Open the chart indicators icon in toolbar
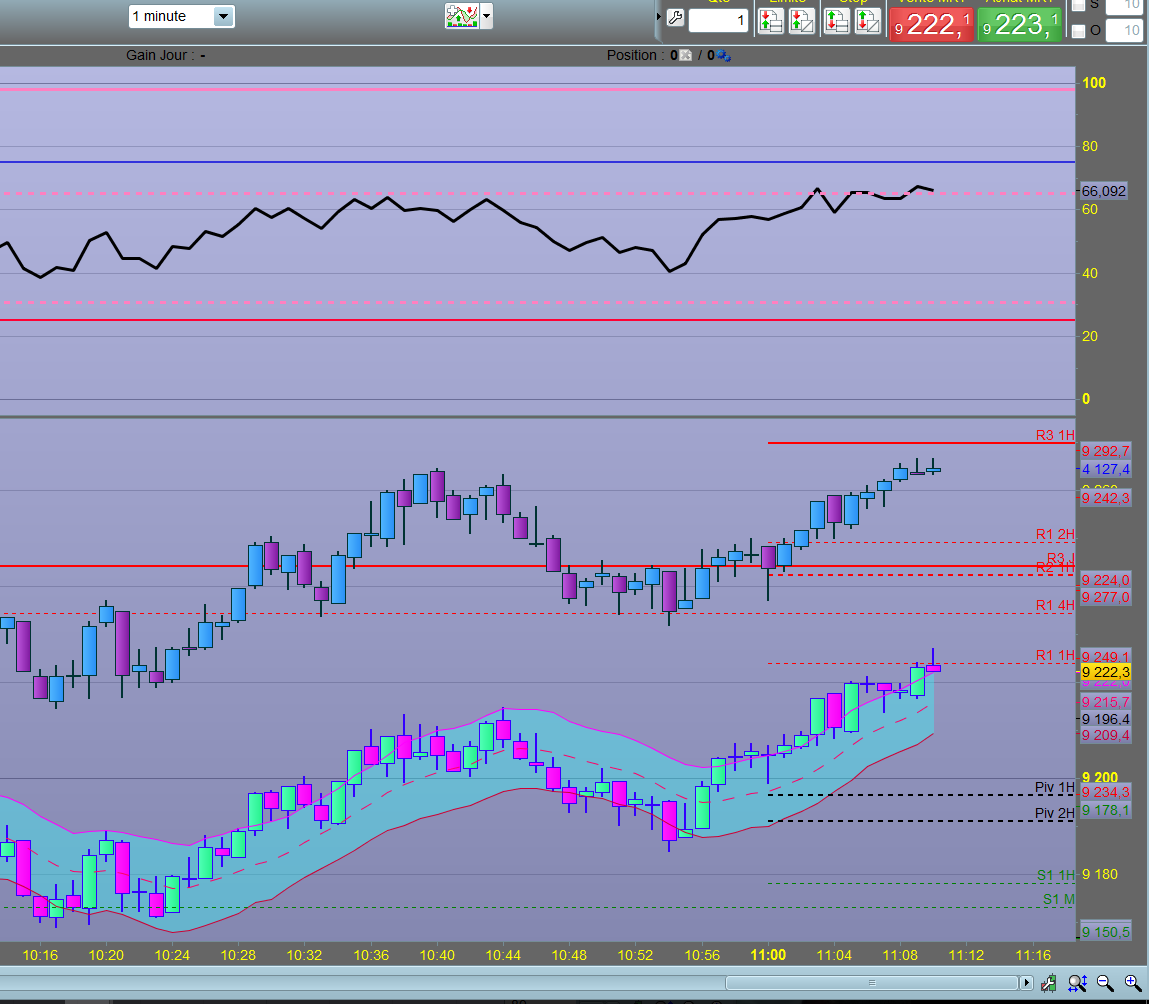 462,15
